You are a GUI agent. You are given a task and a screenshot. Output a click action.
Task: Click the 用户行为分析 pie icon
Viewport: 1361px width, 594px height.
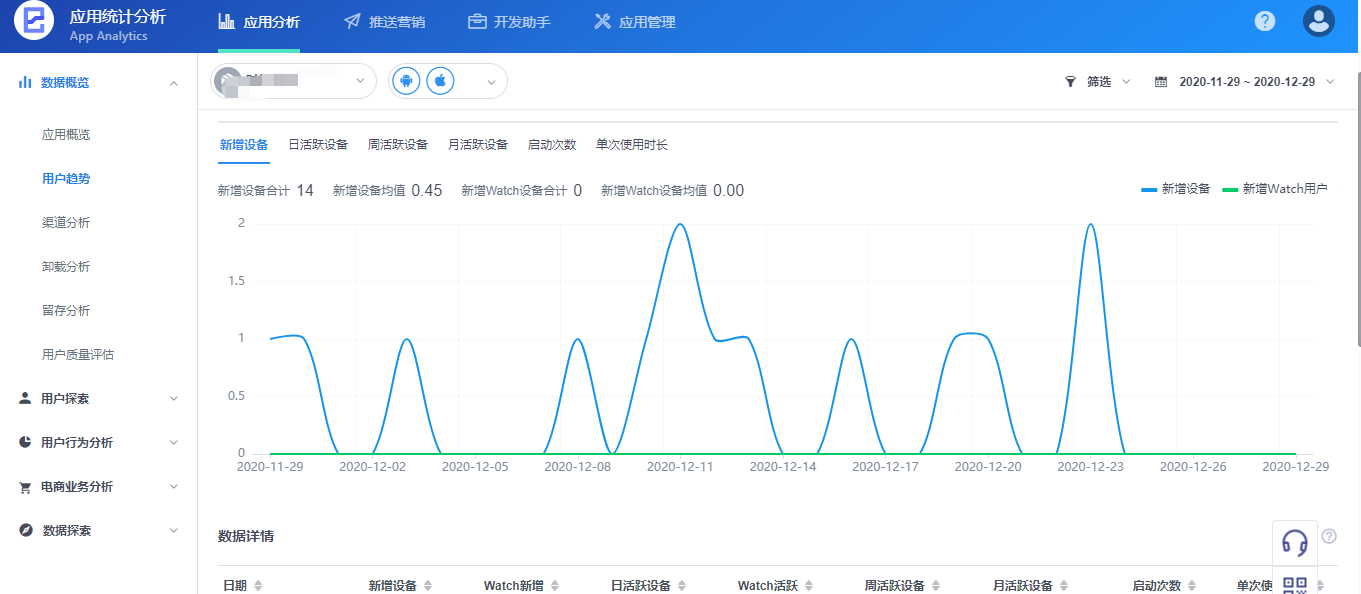tap(26, 442)
